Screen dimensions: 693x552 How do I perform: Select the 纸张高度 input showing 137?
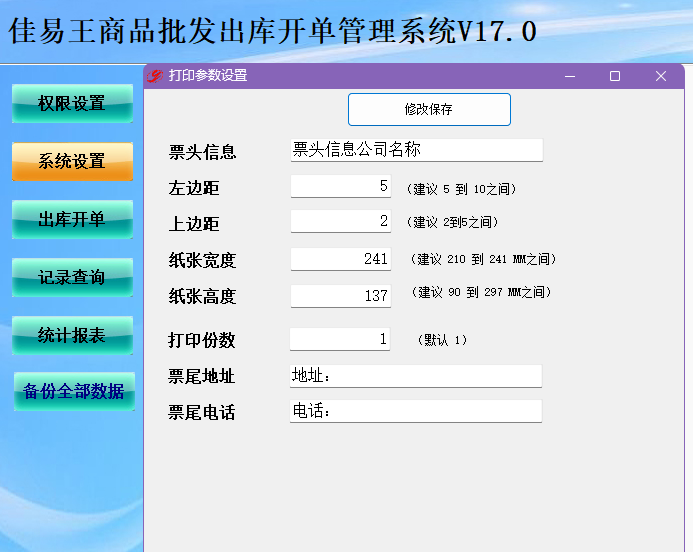click(340, 296)
